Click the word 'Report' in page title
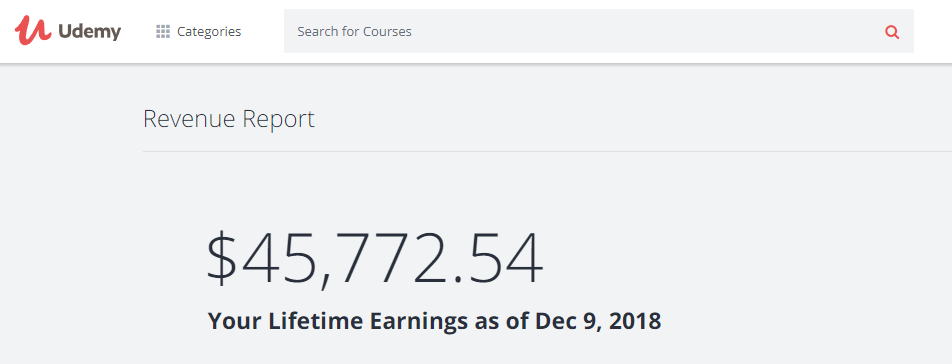Screen dimensions: 952x364 pos(279,119)
